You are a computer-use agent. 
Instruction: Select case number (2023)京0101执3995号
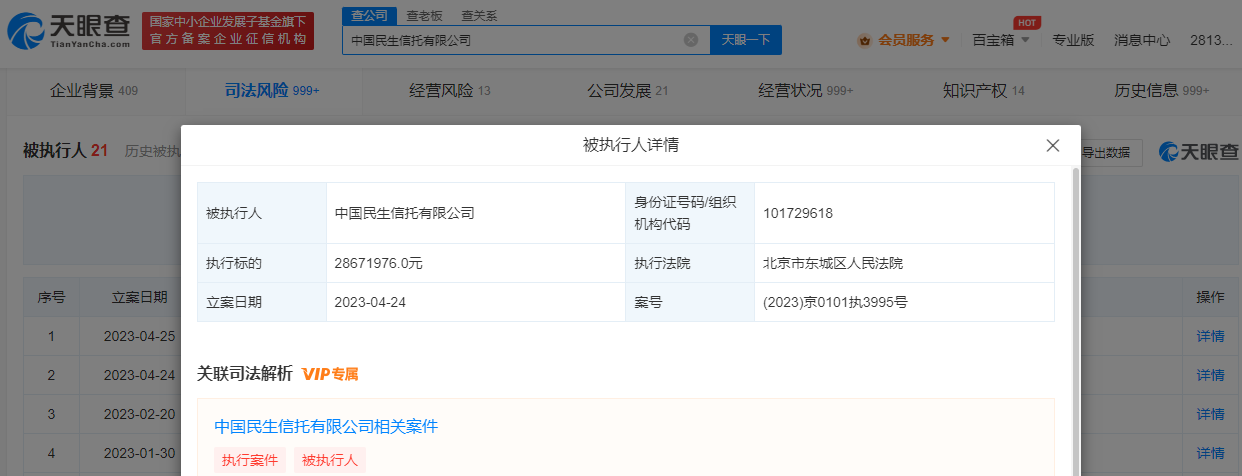pos(835,302)
